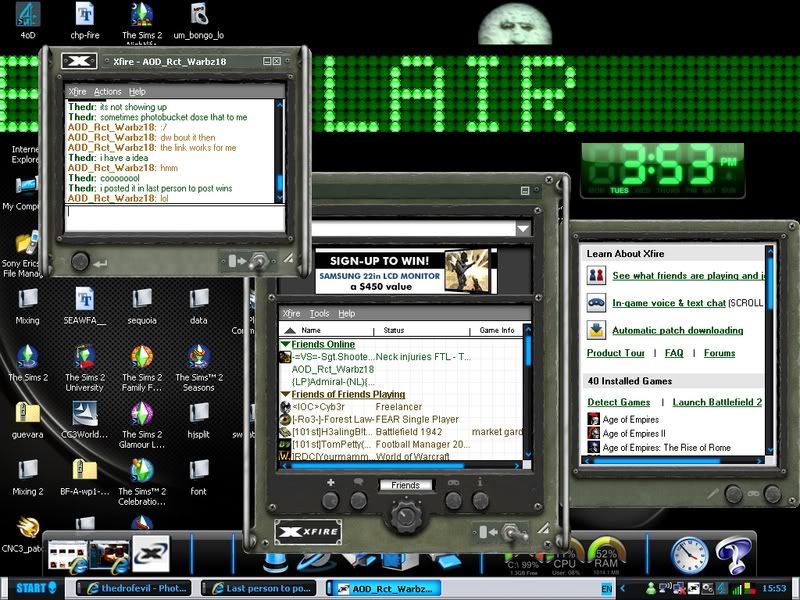Image resolution: width=800 pixels, height=600 pixels.
Task: Click the Sign-up to win Samsung banner
Action: point(406,271)
